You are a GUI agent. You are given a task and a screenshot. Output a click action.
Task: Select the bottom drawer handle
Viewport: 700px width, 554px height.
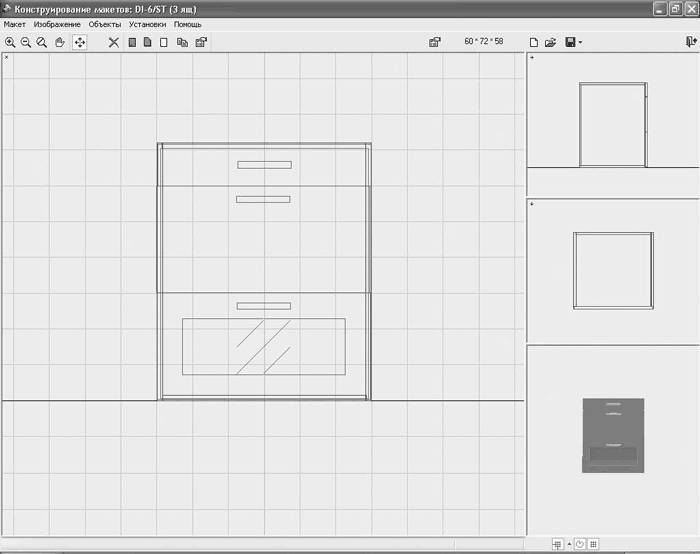click(264, 306)
